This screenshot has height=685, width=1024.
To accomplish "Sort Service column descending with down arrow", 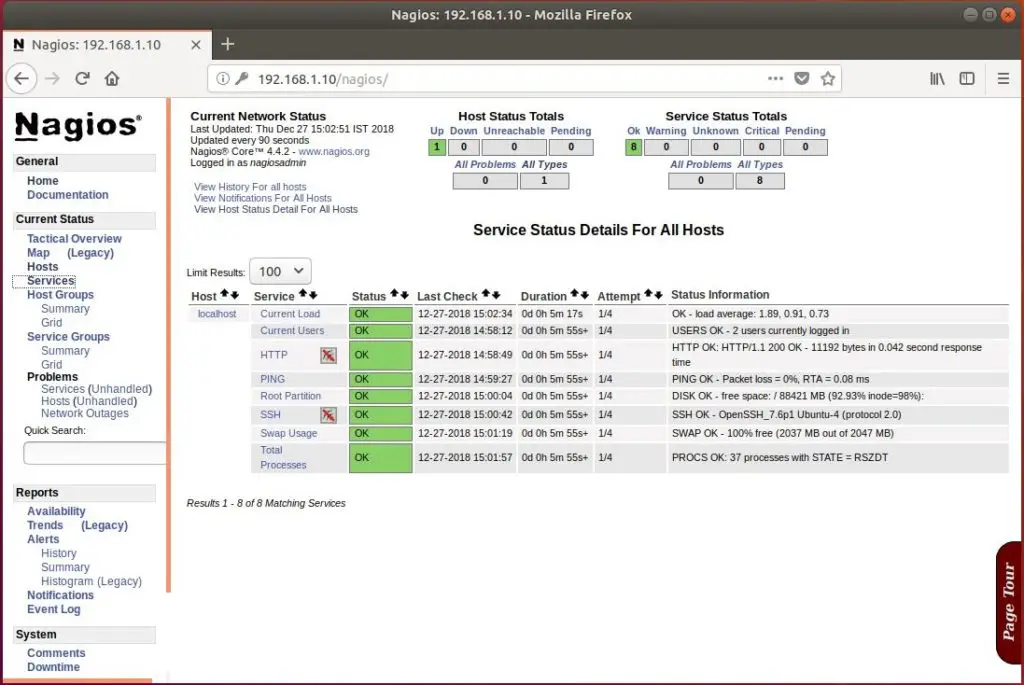I will tap(313, 295).
